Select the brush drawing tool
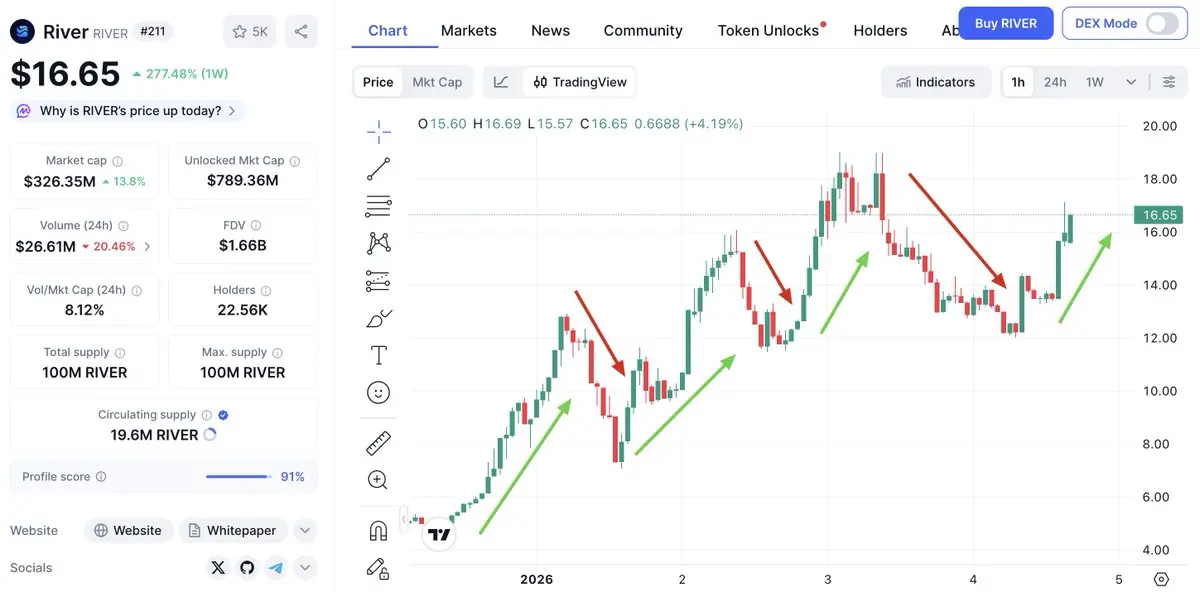The height and width of the screenshot is (592, 1200). pyautogui.click(x=379, y=319)
